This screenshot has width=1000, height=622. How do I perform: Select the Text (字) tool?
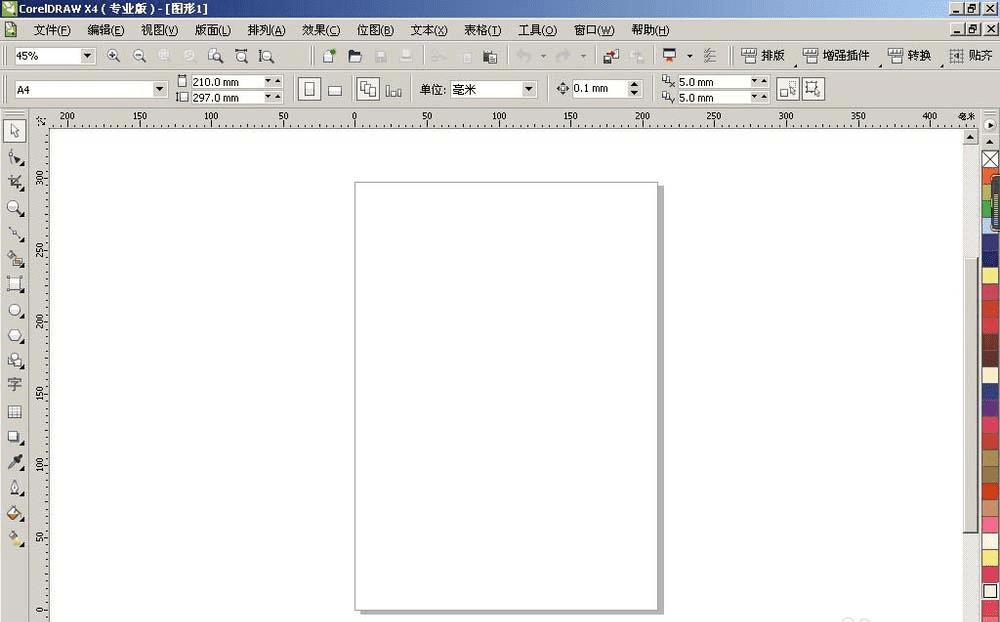click(x=15, y=385)
